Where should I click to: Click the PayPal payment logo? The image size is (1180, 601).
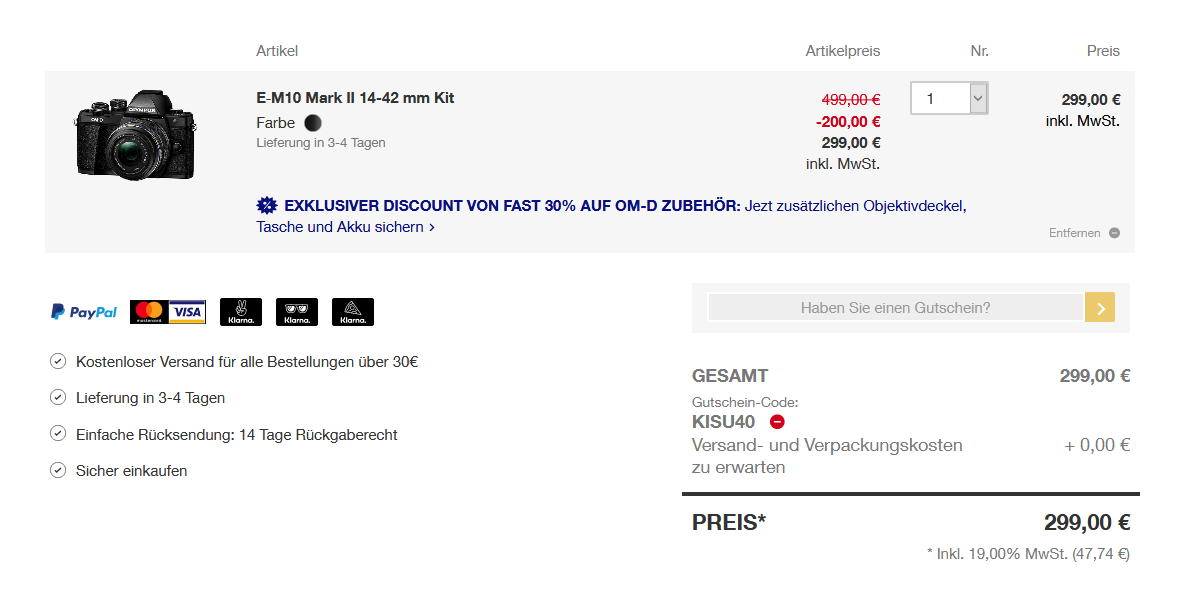(x=84, y=312)
